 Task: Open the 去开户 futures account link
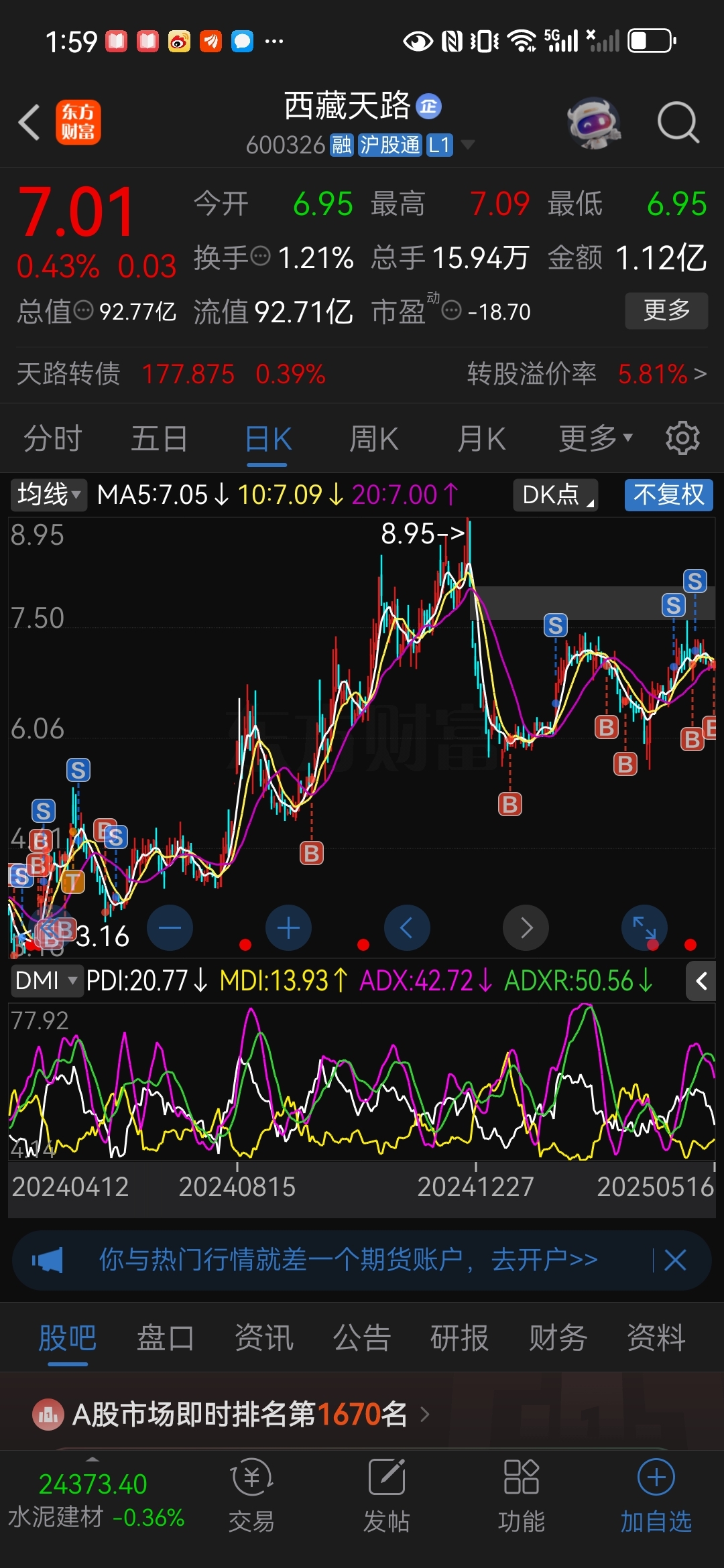544,1260
